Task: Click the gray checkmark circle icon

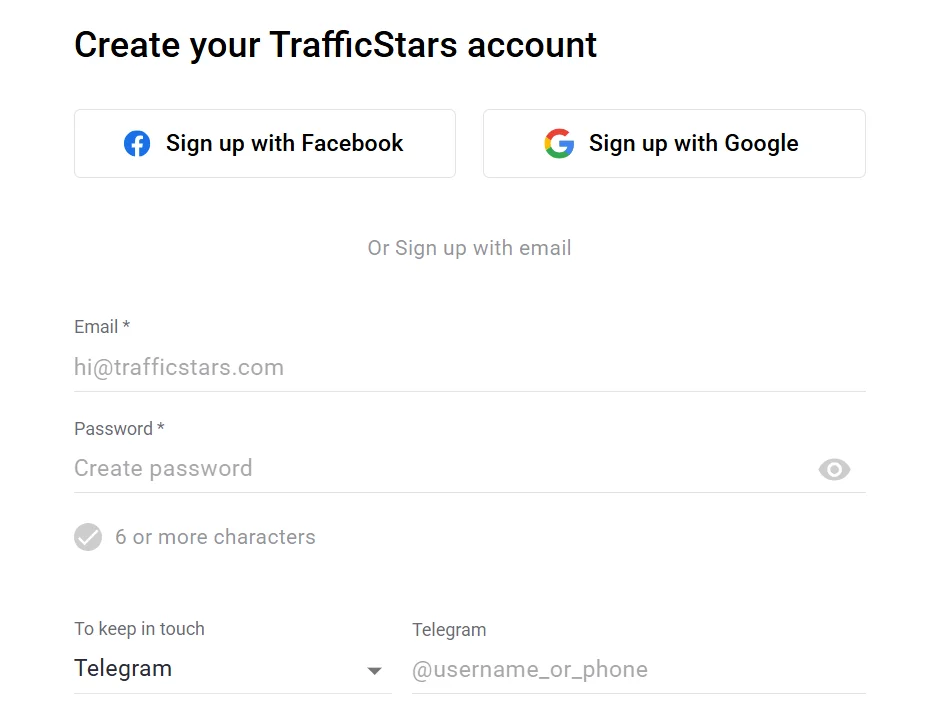Action: (x=88, y=537)
